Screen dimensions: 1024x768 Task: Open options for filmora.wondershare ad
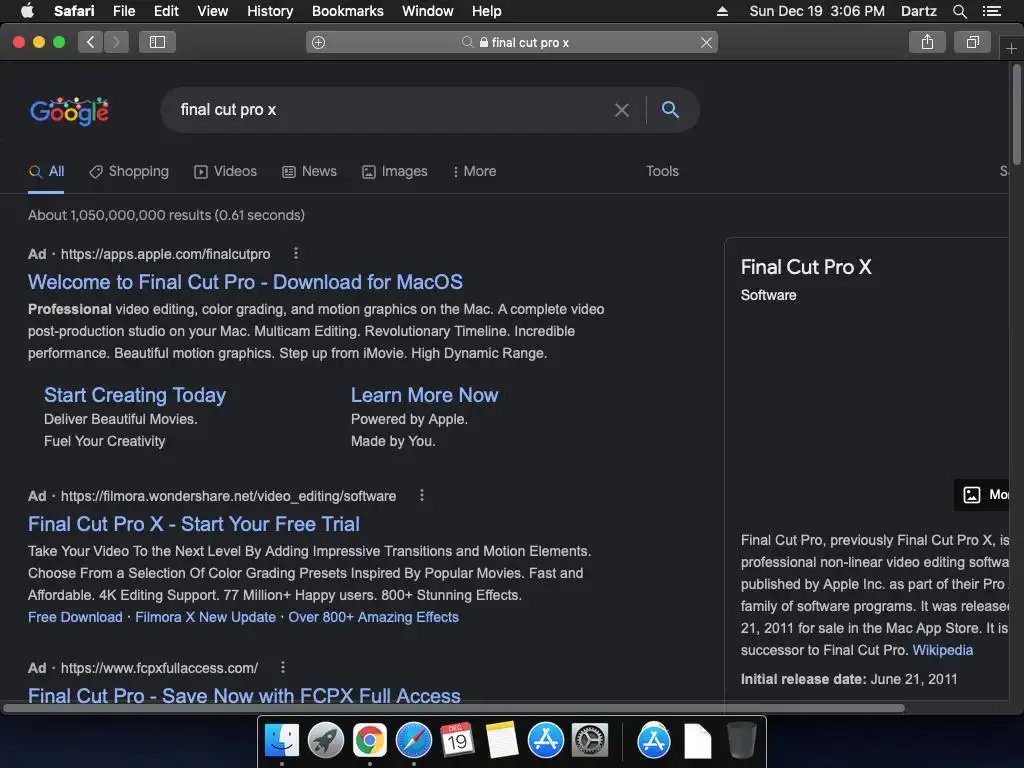point(422,496)
